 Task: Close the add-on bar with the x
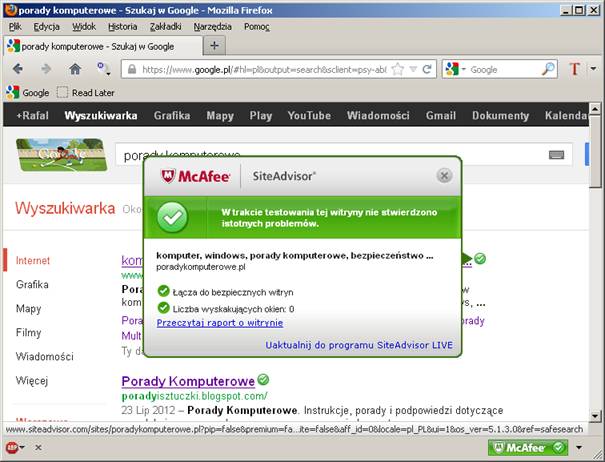[38, 448]
